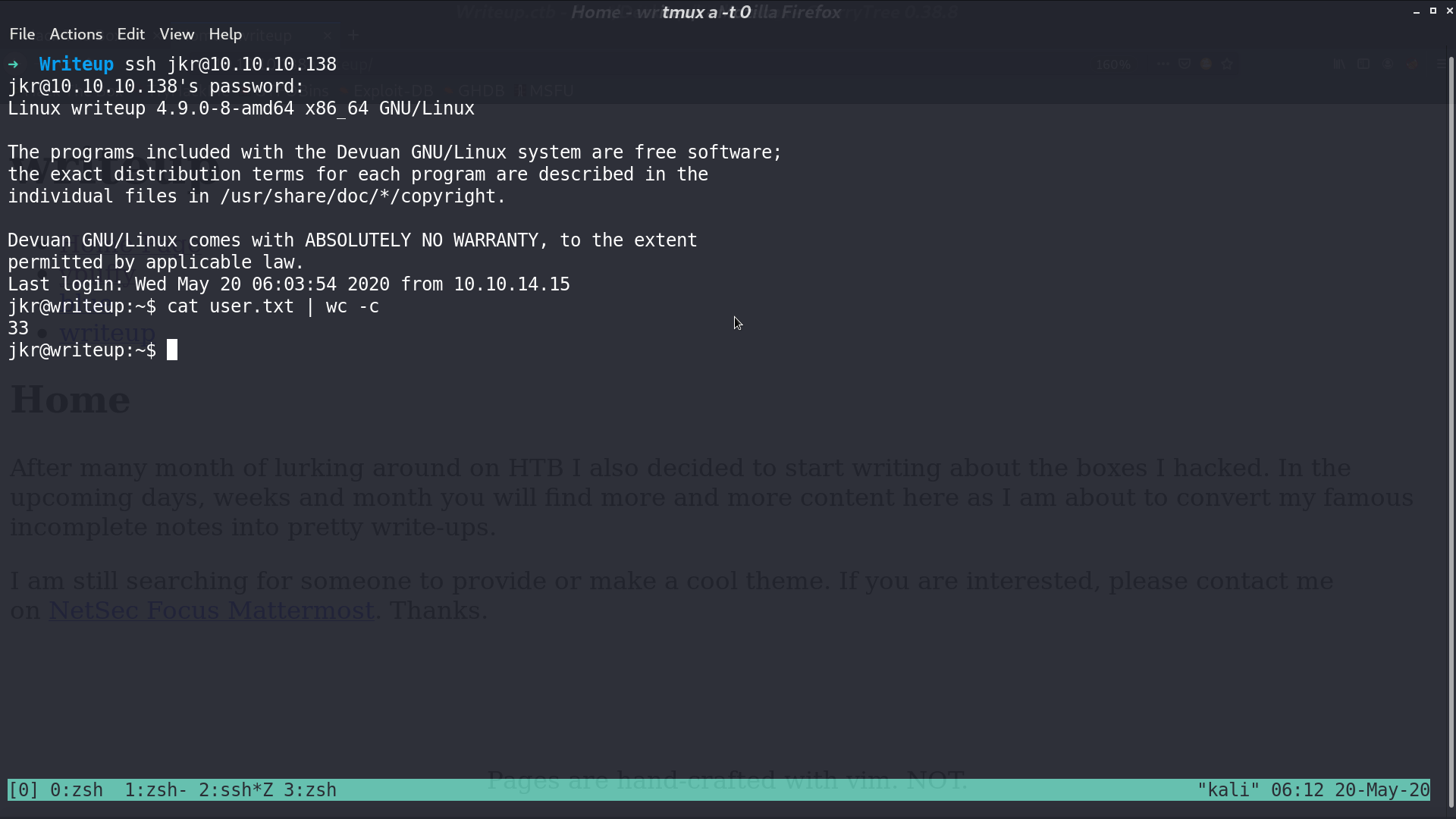Click the password prompt line
The width and height of the screenshot is (1456, 819).
pyautogui.click(x=156, y=86)
